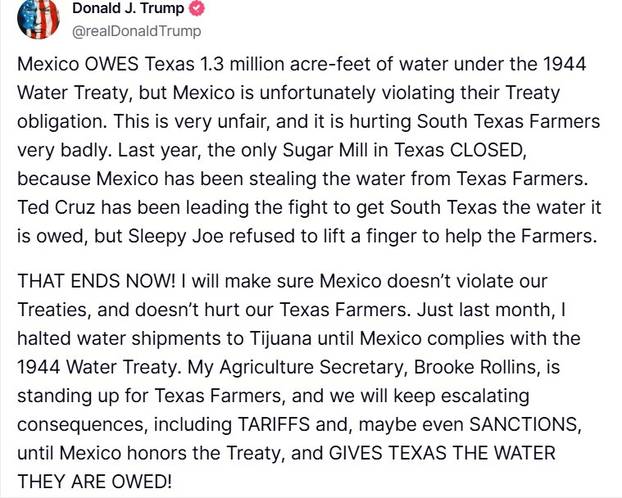Click the word CLOSED in the post
The height and width of the screenshot is (498, 622).
488,150
